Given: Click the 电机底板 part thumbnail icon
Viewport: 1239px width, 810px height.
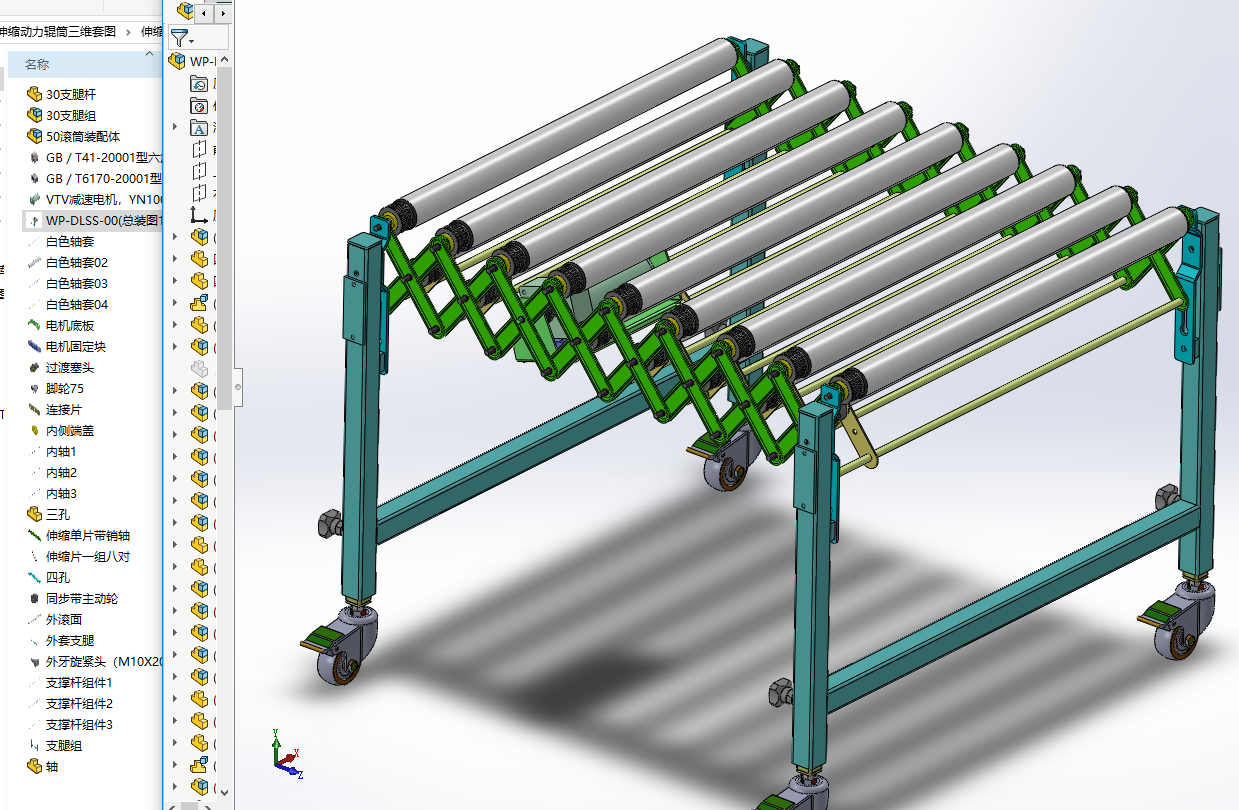Looking at the screenshot, I should [35, 325].
